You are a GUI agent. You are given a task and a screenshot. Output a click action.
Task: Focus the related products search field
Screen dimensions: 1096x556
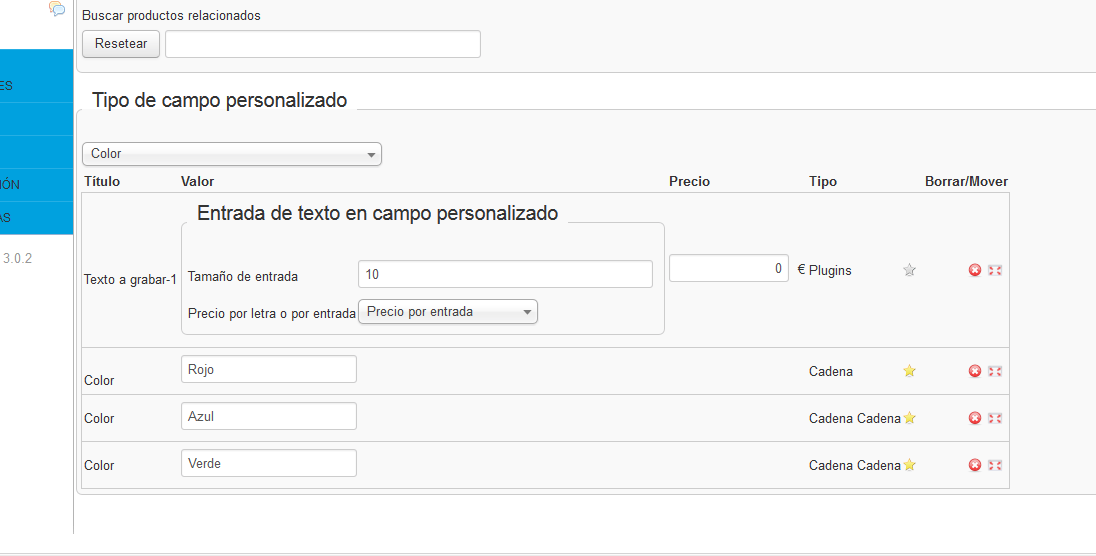coord(323,43)
